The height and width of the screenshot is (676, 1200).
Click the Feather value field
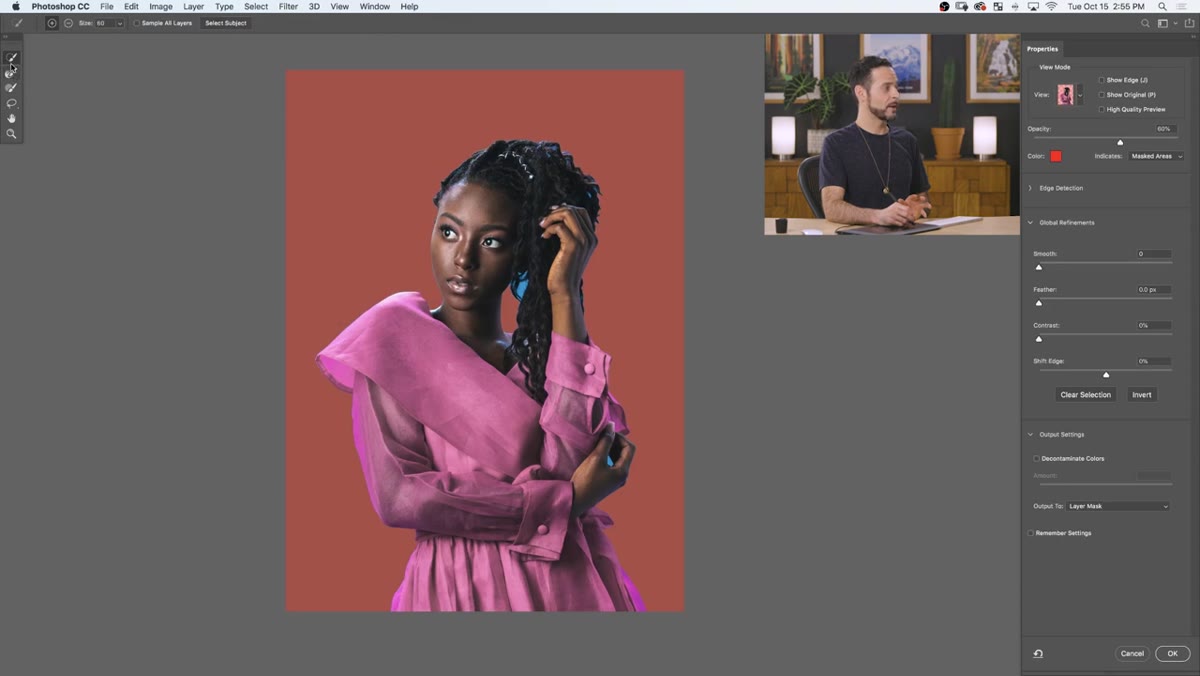1154,290
